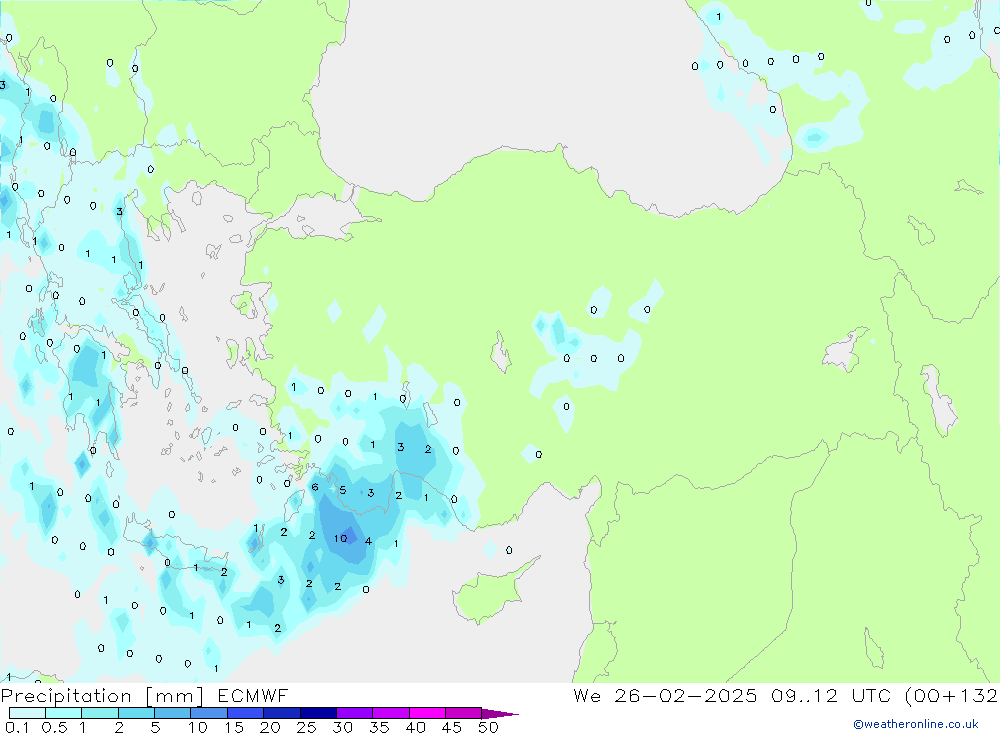Click the 10–15 mm legend color swatch

(x=209, y=713)
